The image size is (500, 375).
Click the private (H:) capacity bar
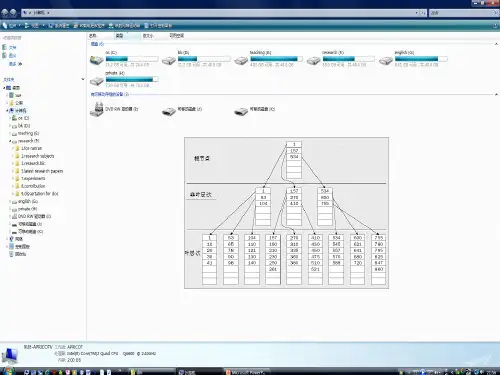[x=132, y=79]
